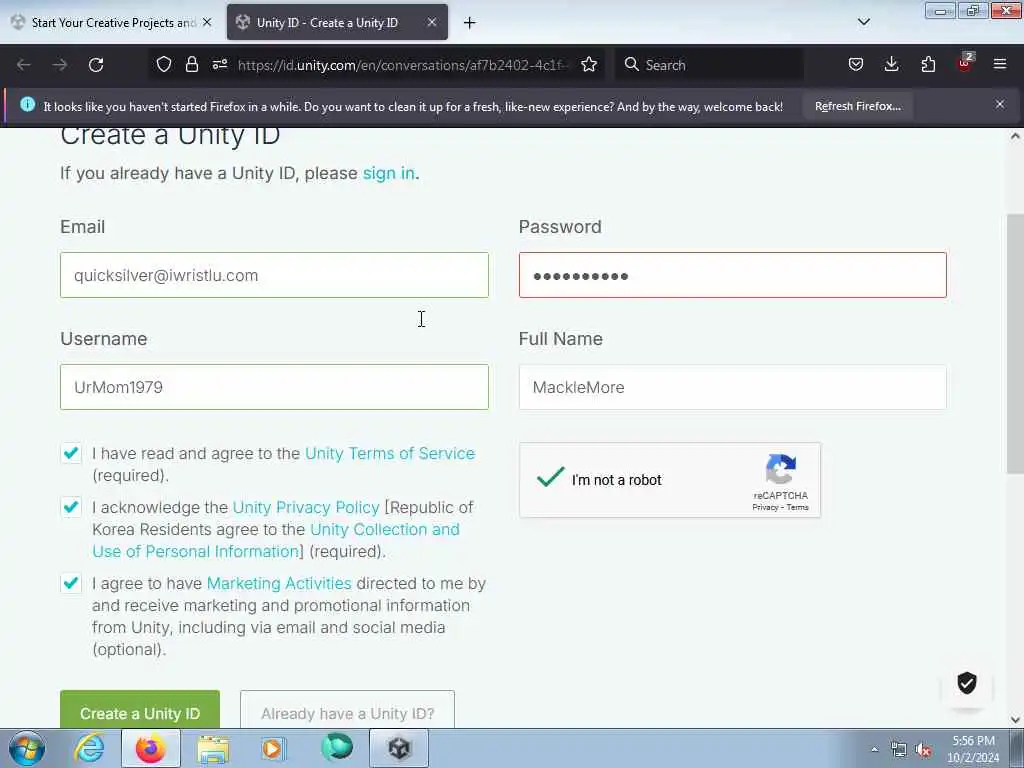Dismiss the Firefox refresh notification bar
Image resolution: width=1024 pixels, height=768 pixels.
click(1000, 104)
